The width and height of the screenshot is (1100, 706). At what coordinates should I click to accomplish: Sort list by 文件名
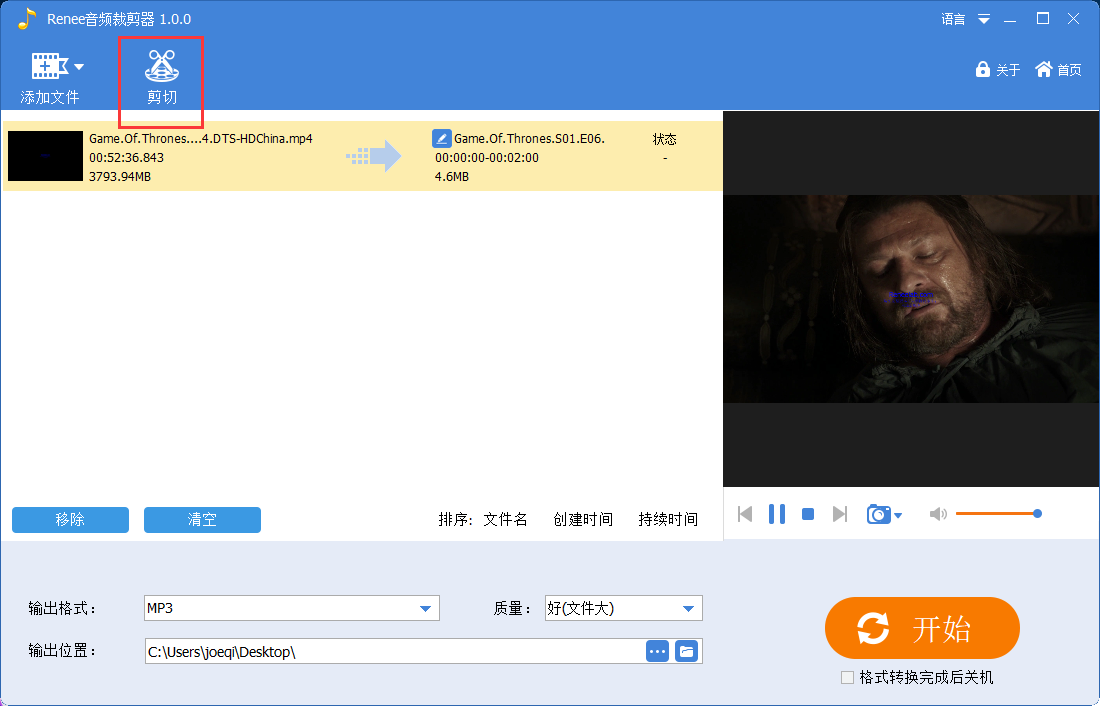(x=505, y=519)
